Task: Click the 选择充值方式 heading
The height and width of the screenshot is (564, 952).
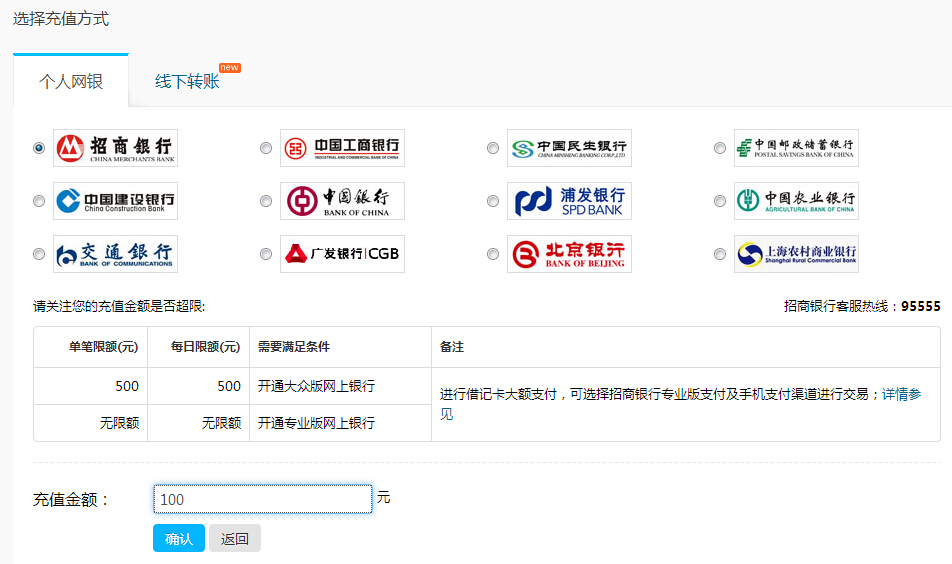Action: (61, 19)
